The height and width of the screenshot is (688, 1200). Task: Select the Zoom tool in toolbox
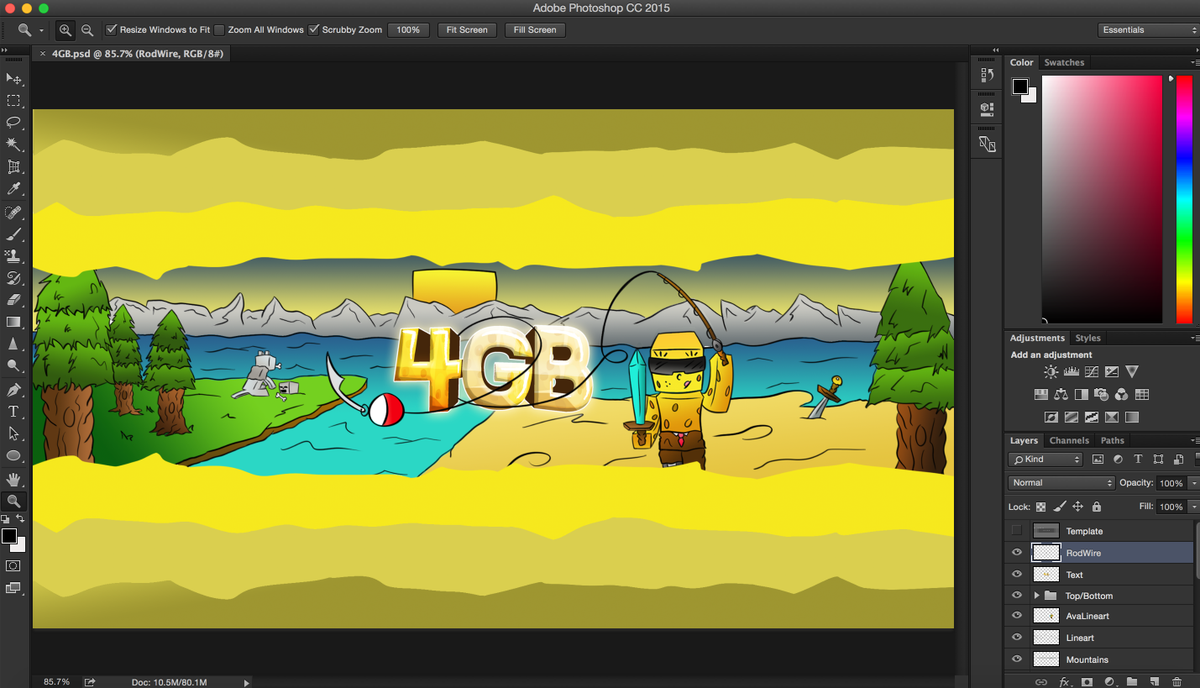(14, 501)
